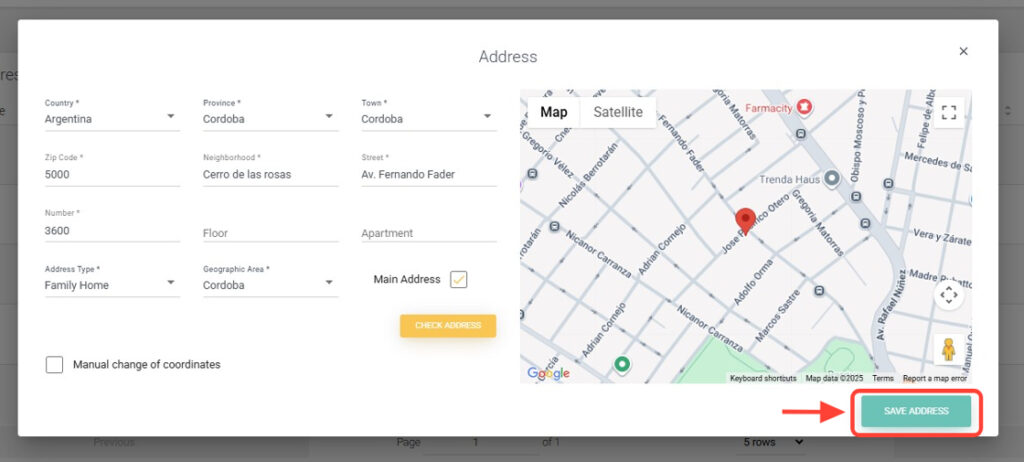The image size is (1024, 462).
Task: Toggle the Main Address checkbox
Action: pos(459,280)
